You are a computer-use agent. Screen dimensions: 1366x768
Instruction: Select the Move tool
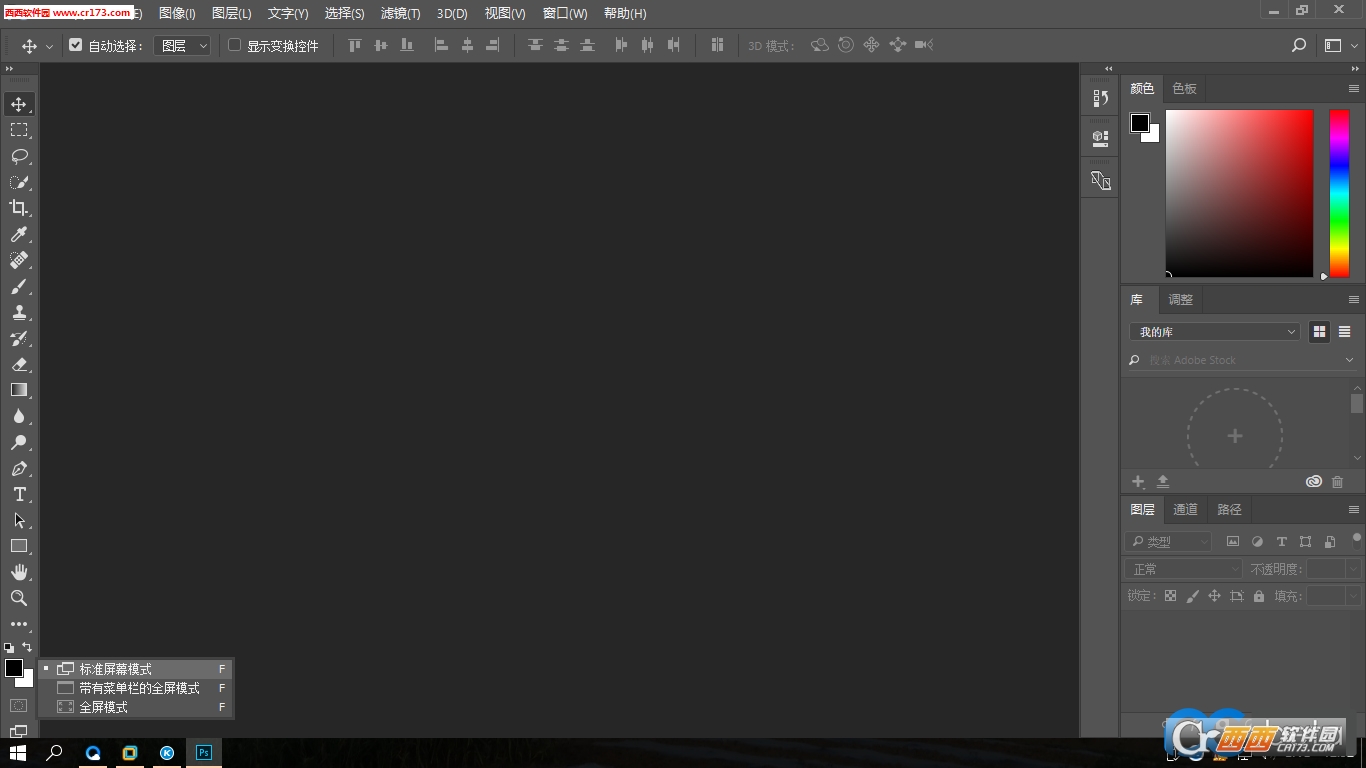20,103
